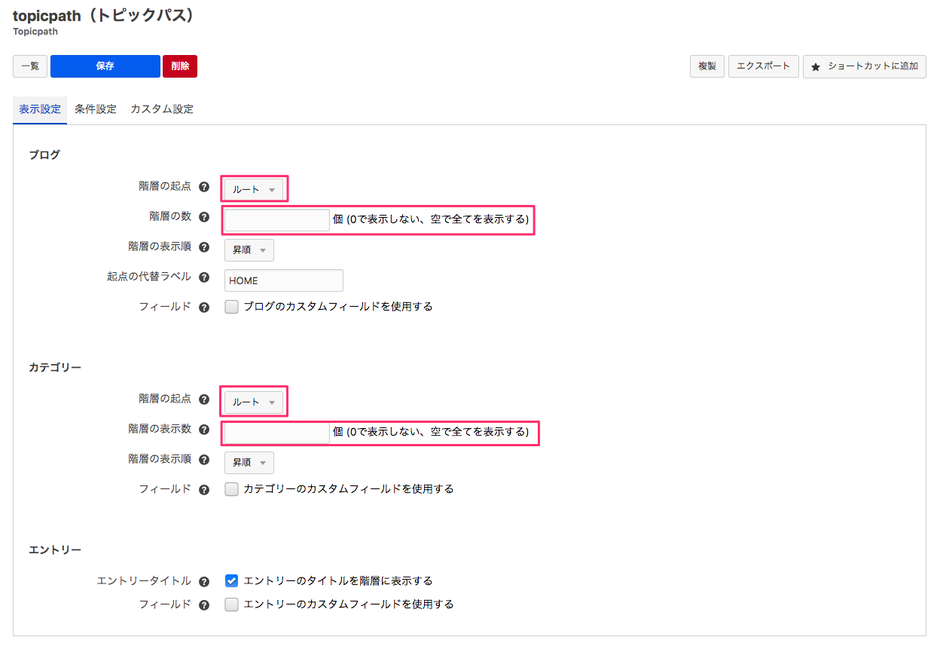940x652 pixels.
Task: Click help icon next to ブログ フィールド
Action: tap(204, 307)
